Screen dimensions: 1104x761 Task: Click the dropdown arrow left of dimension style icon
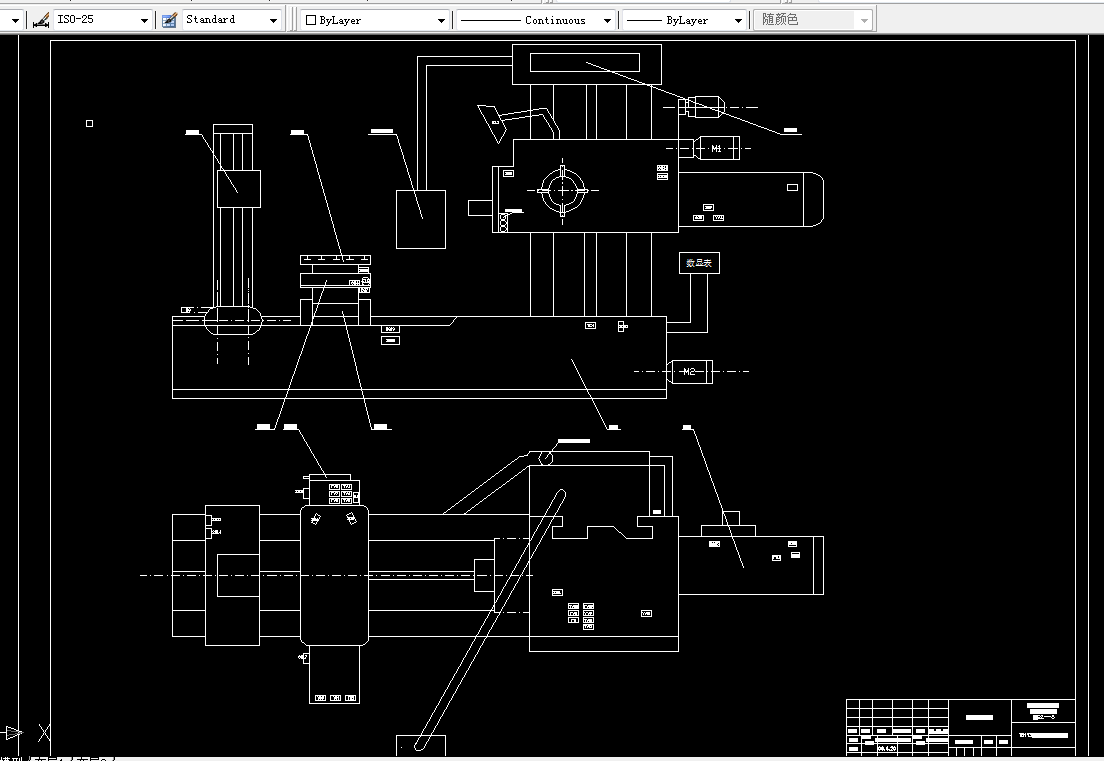point(14,20)
